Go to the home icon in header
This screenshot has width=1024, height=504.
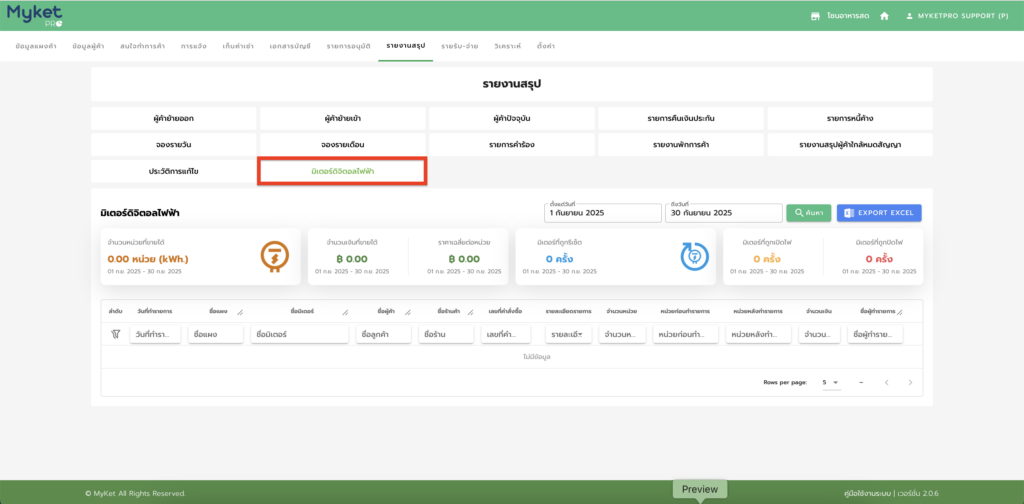[x=884, y=16]
